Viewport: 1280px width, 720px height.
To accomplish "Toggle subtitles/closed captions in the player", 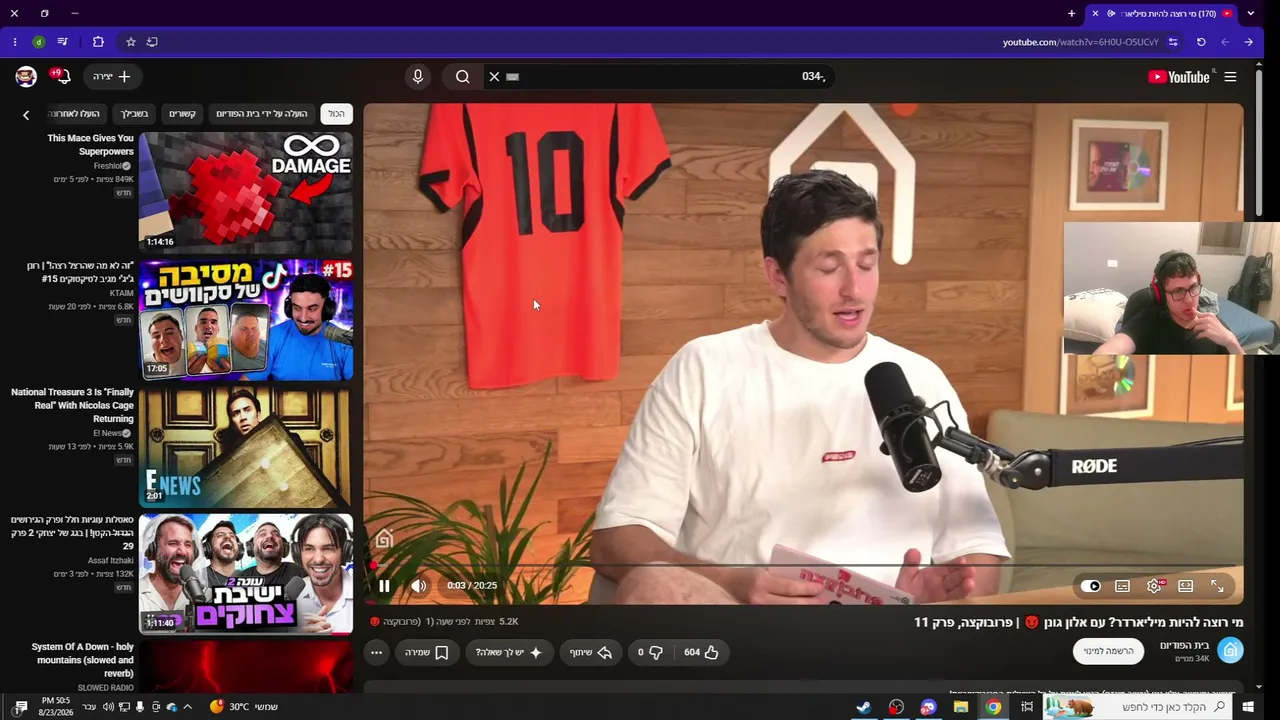I will 1122,586.
